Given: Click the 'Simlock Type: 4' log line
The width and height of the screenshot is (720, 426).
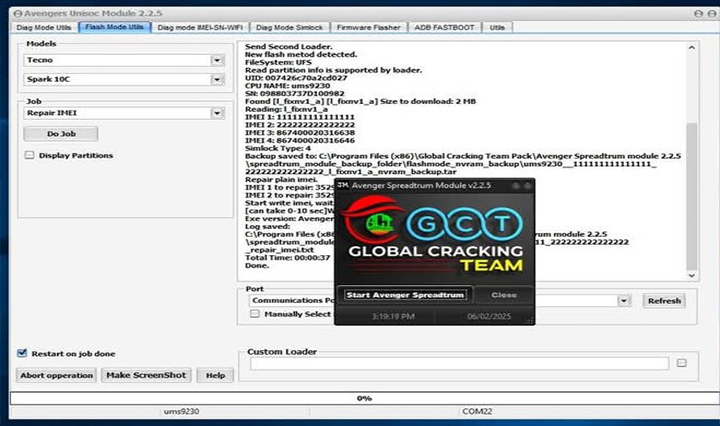Looking at the screenshot, I should pos(278,148).
